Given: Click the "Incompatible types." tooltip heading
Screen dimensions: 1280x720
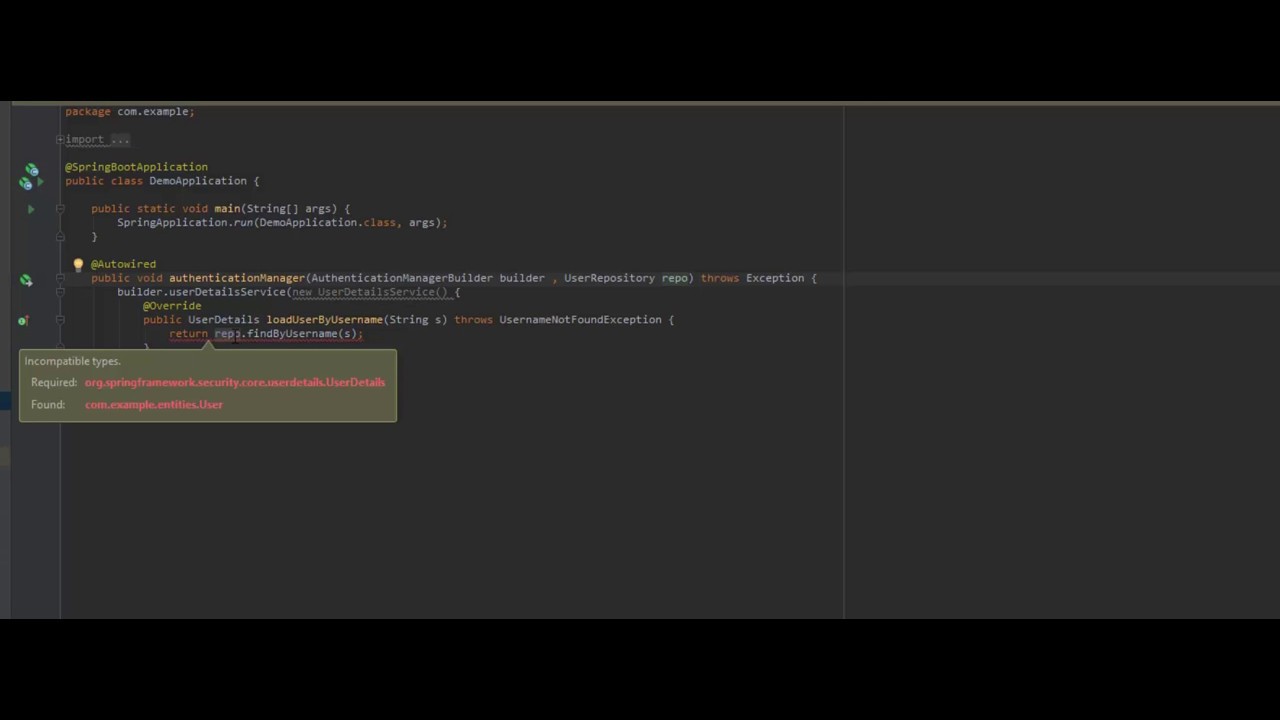Looking at the screenshot, I should [x=72, y=361].
